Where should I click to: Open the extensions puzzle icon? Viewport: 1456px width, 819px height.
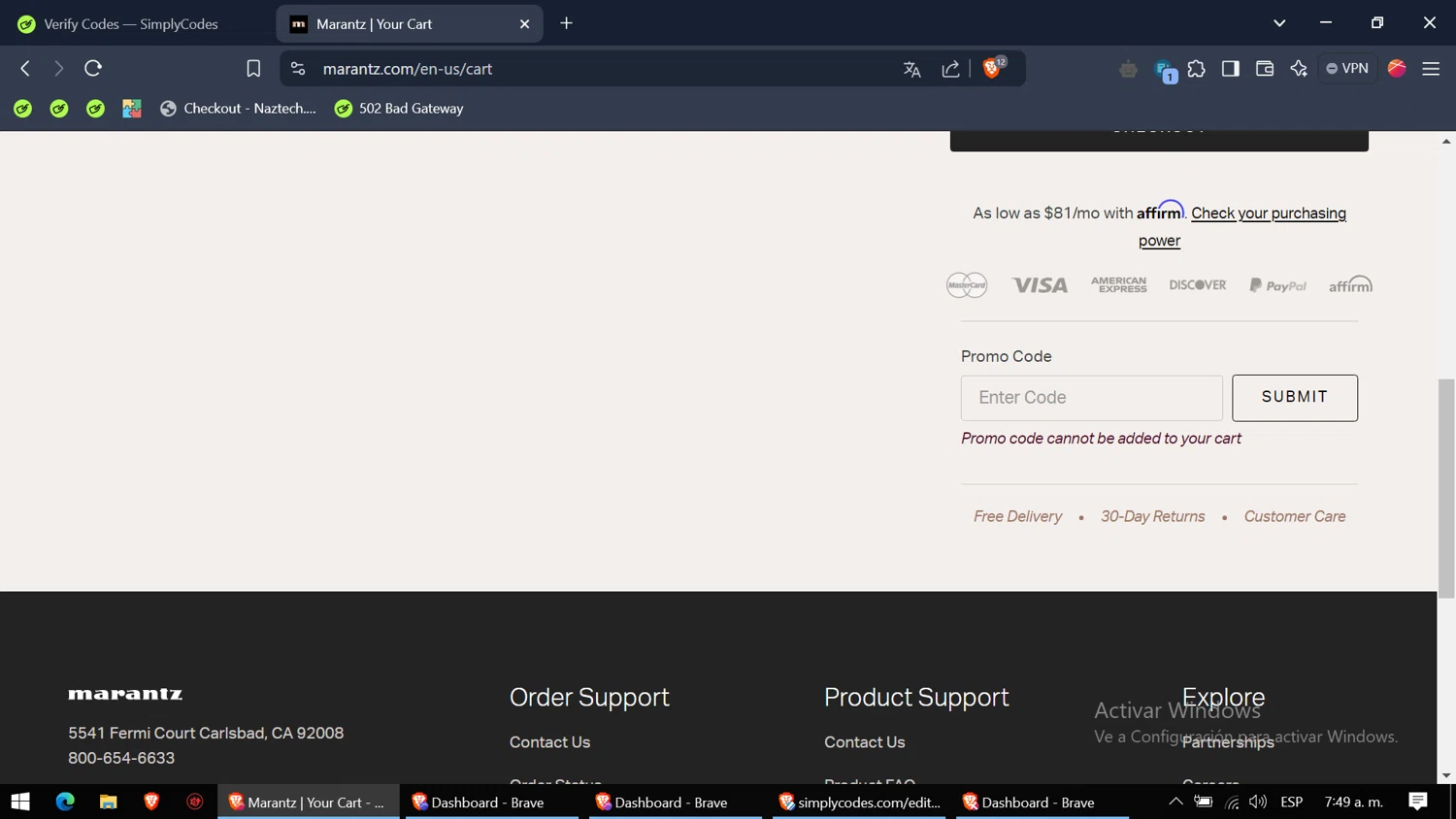click(1197, 69)
